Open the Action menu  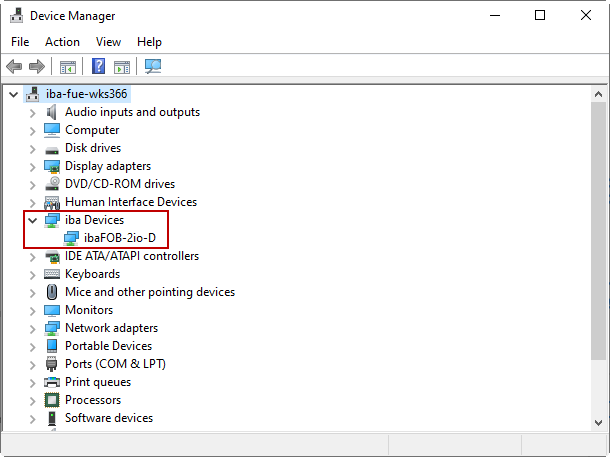pos(62,42)
